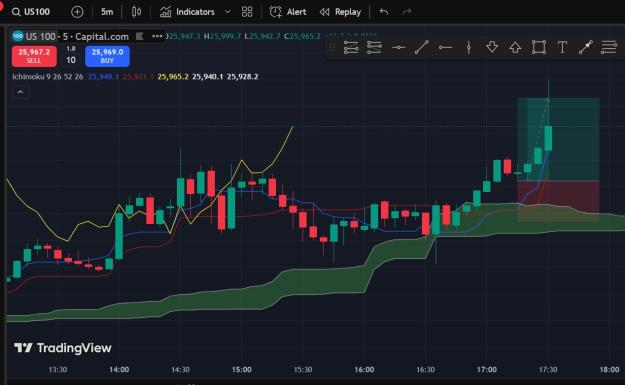Click the Ichimoku value 25,940.1

point(207,77)
